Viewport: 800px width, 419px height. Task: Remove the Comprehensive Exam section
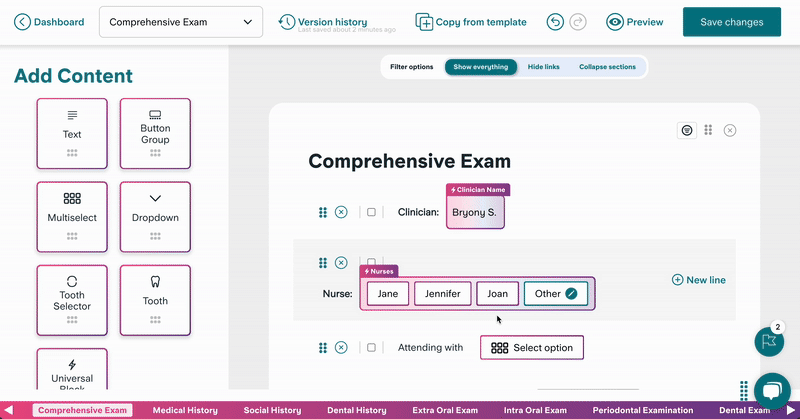point(730,130)
